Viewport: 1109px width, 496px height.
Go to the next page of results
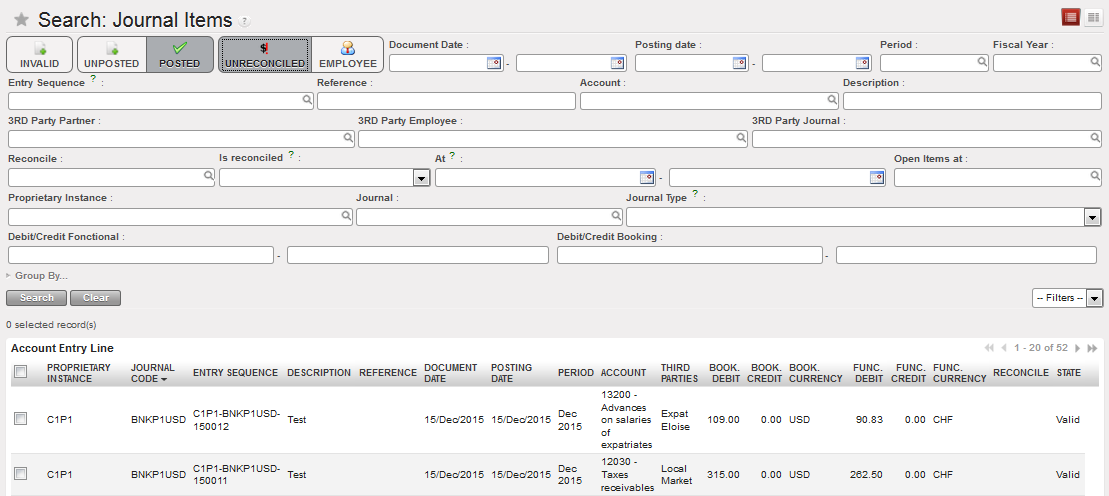[x=1077, y=348]
